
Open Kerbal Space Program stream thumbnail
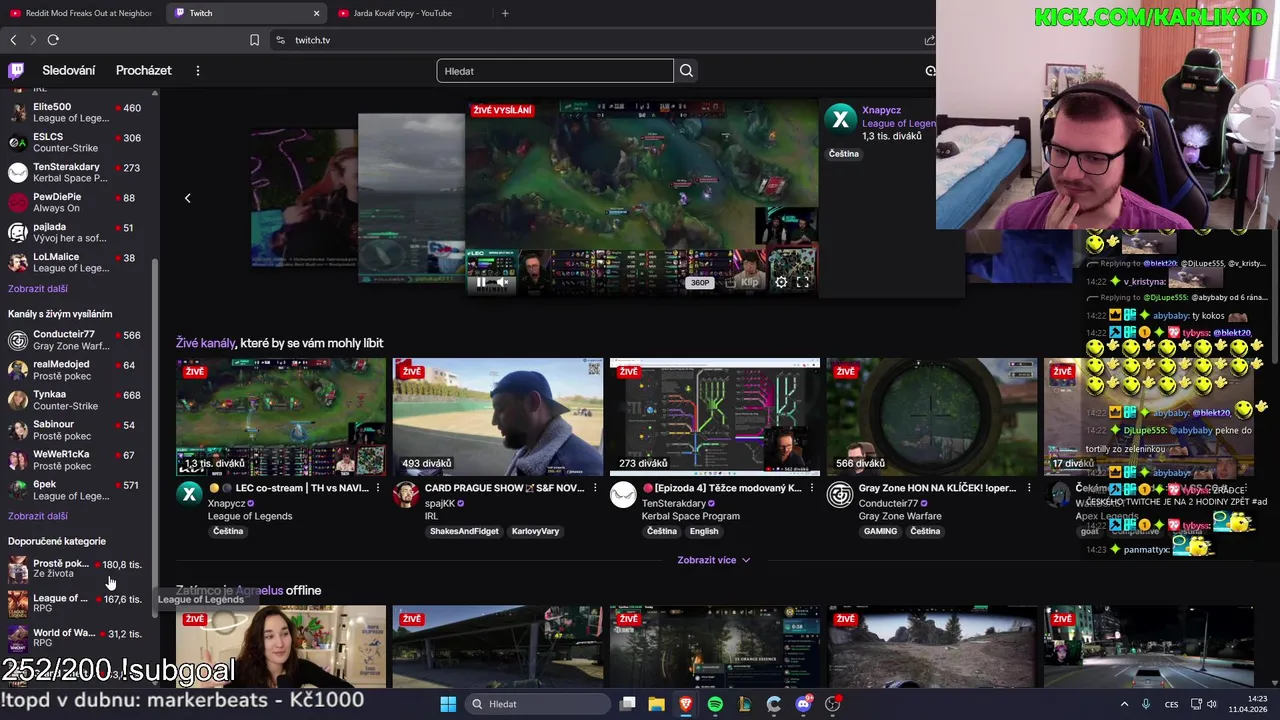coord(715,417)
